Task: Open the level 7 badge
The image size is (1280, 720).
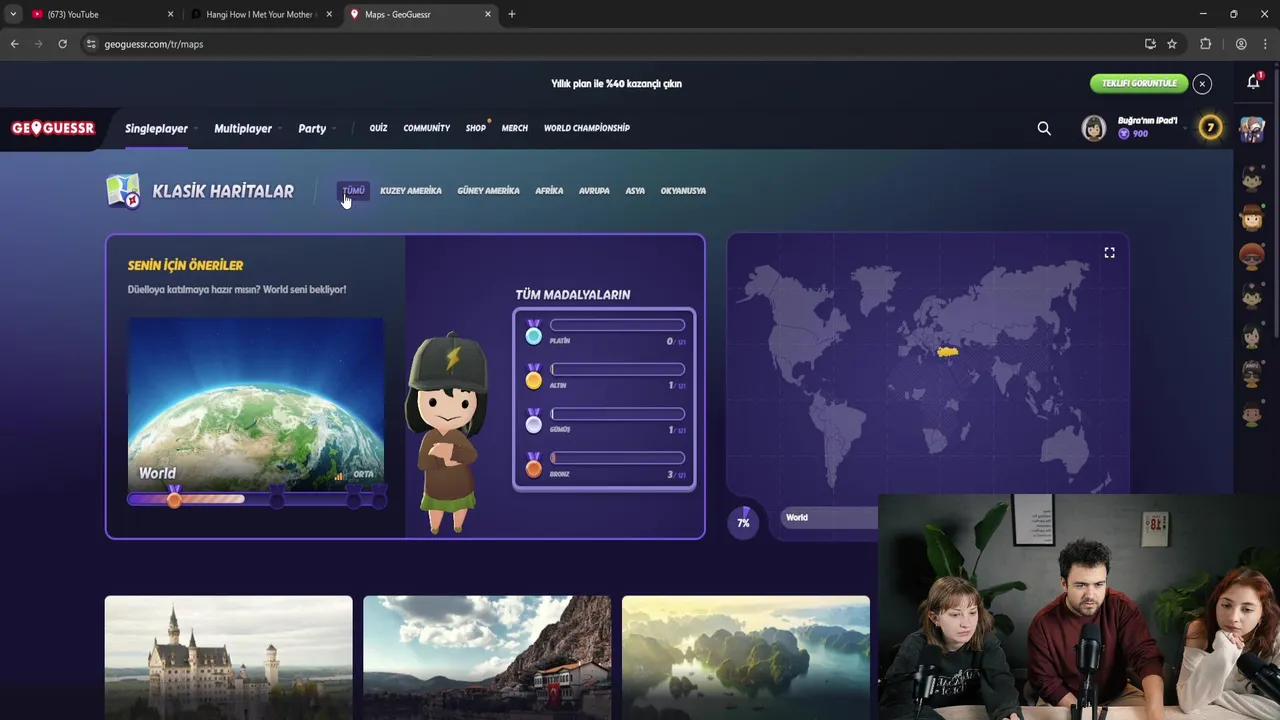Action: click(x=1210, y=128)
